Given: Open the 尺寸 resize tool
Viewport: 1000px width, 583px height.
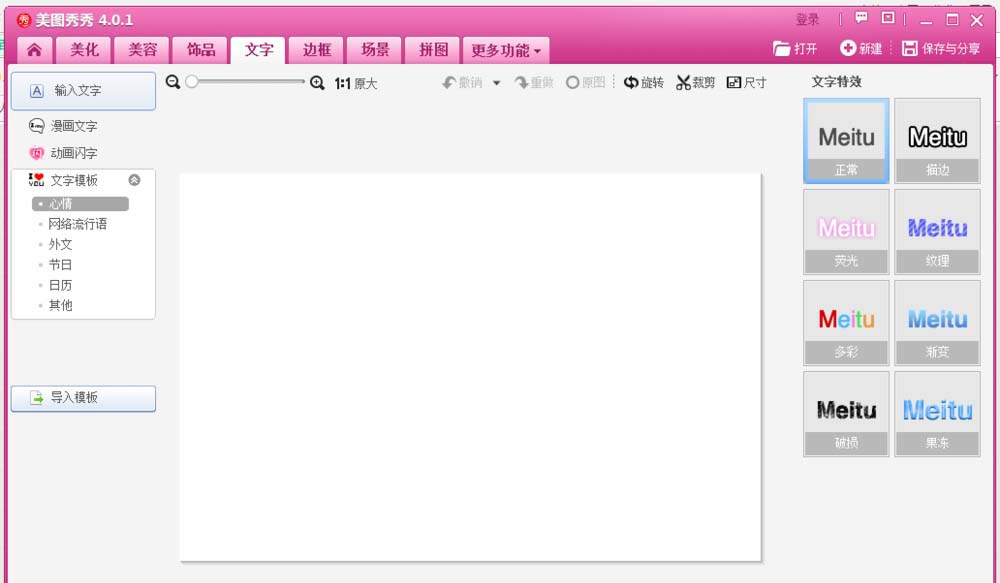Looking at the screenshot, I should tap(746, 82).
